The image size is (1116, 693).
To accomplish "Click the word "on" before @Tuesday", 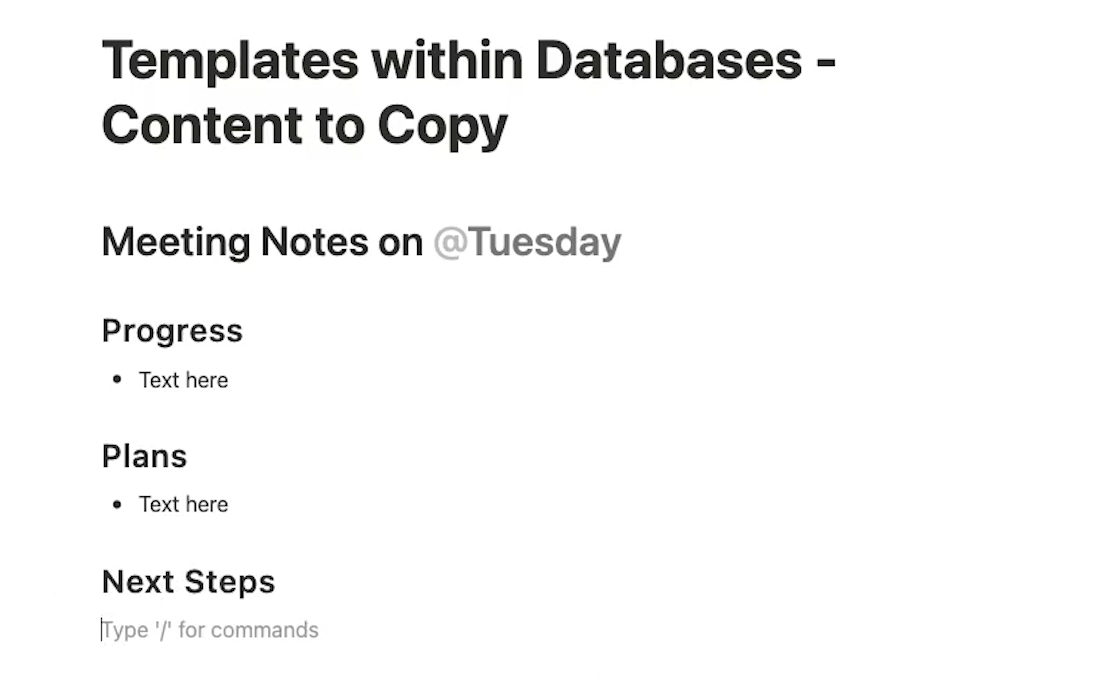I will tap(401, 243).
